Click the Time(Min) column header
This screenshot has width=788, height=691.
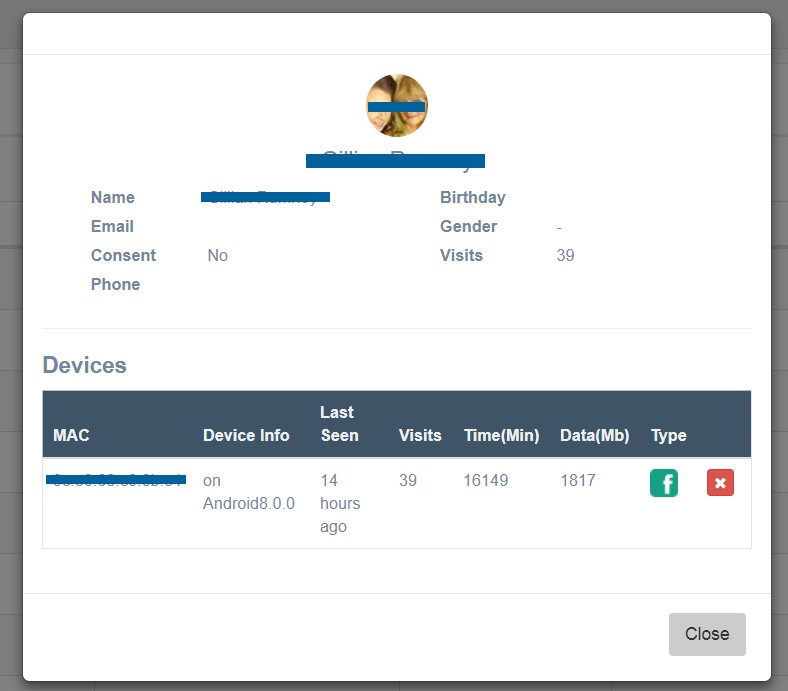(x=502, y=435)
